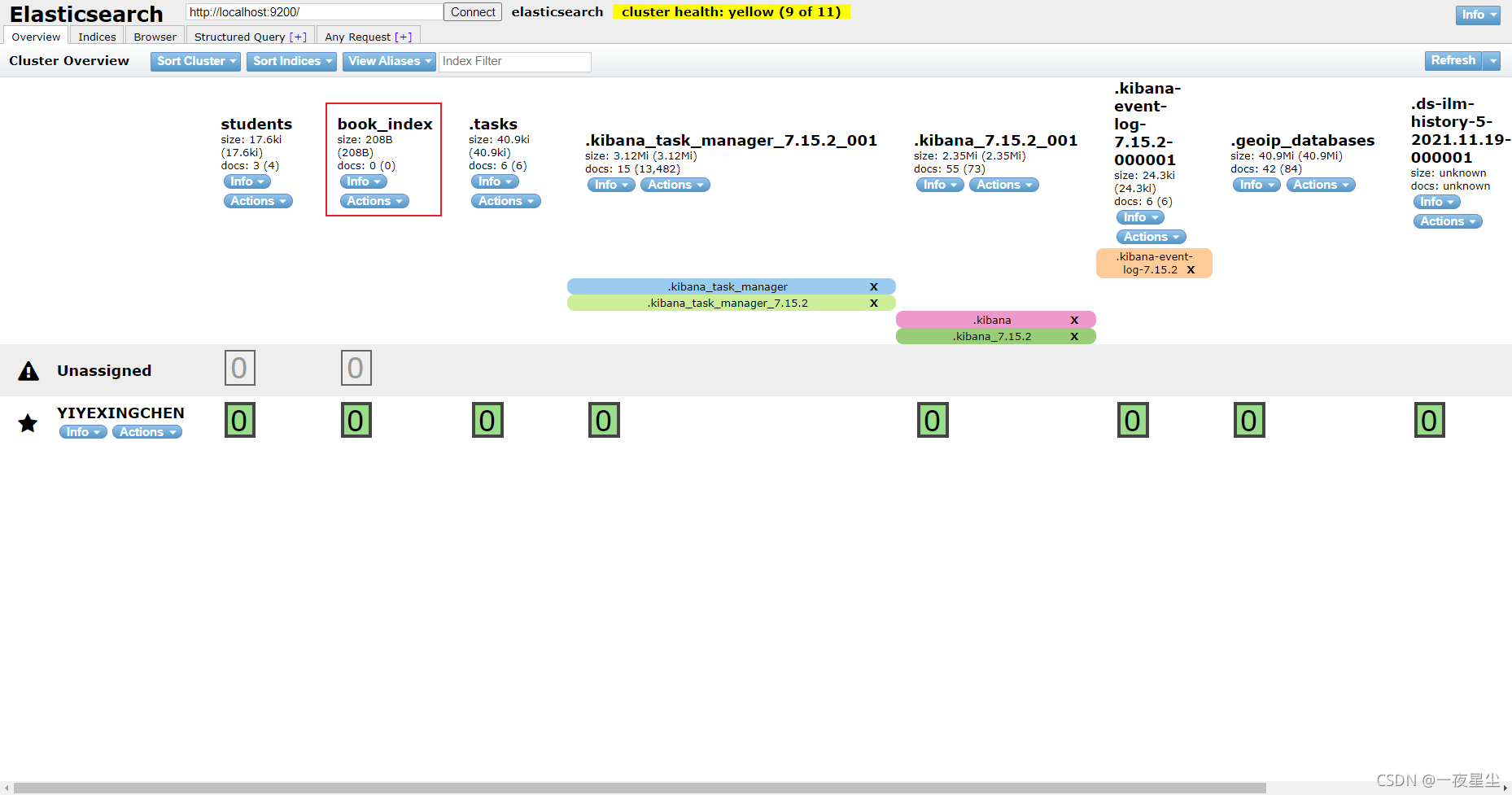The height and width of the screenshot is (795, 1512).
Task: Open the Structured Query tab
Action: pyautogui.click(x=250, y=36)
